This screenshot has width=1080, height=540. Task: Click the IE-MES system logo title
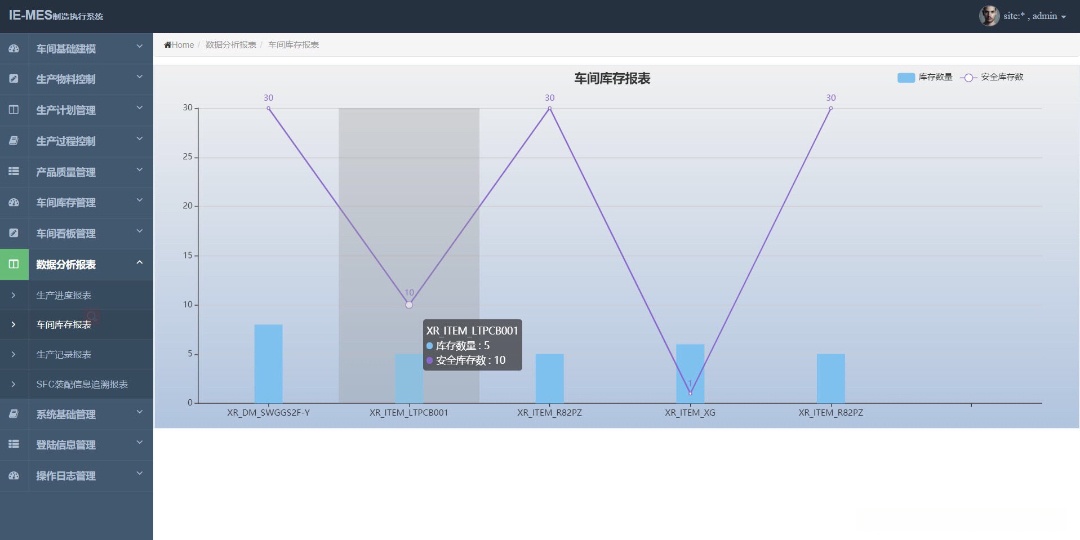click(56, 16)
